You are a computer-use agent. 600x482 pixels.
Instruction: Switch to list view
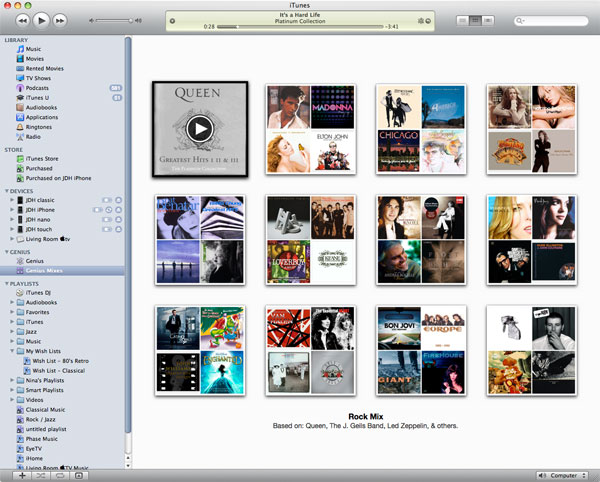[x=463, y=20]
